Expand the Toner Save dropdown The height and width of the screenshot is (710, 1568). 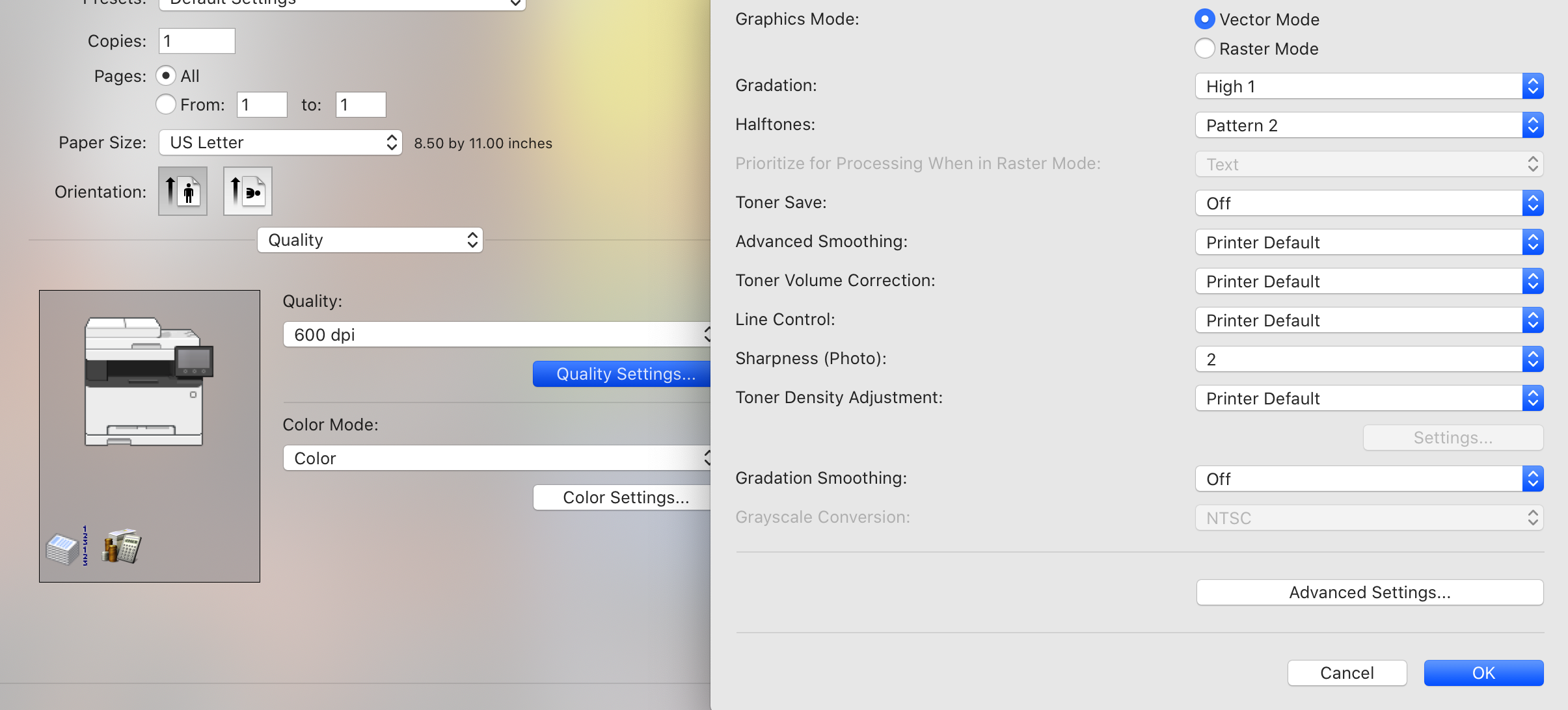1369,204
